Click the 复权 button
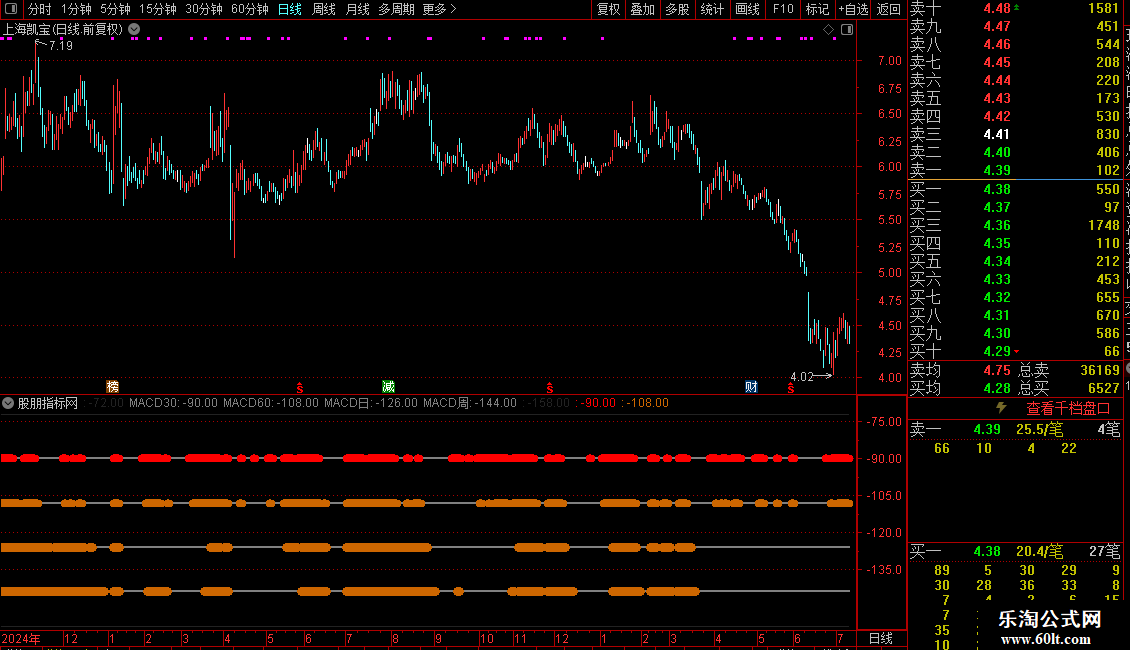Screen dimensions: 1130x650 (x=608, y=9)
